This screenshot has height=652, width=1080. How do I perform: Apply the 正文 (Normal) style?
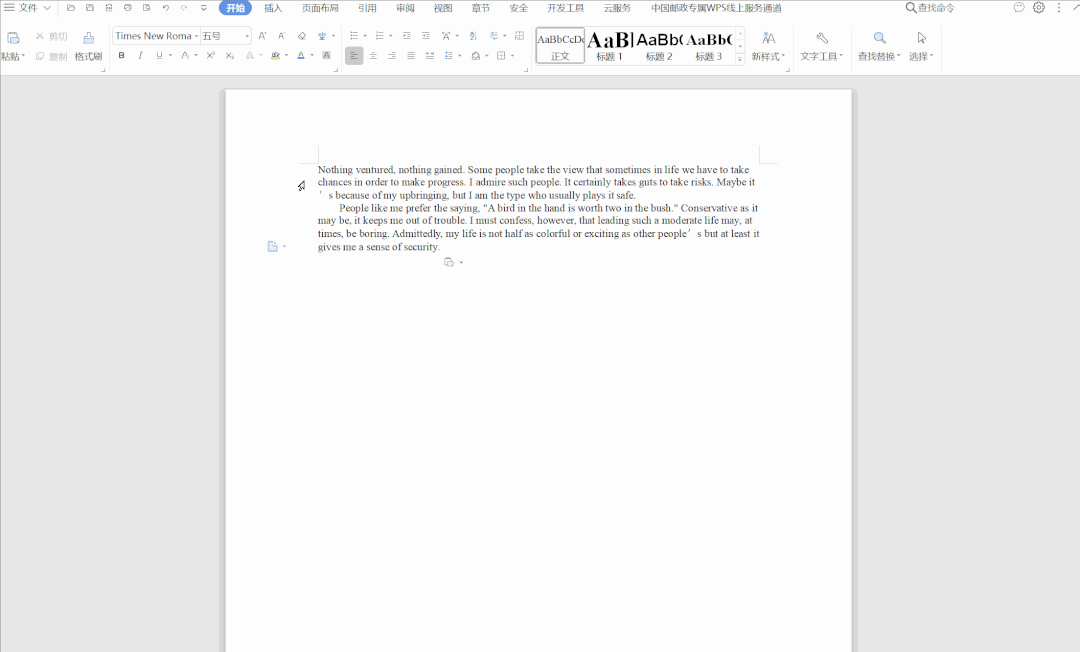[x=560, y=46]
